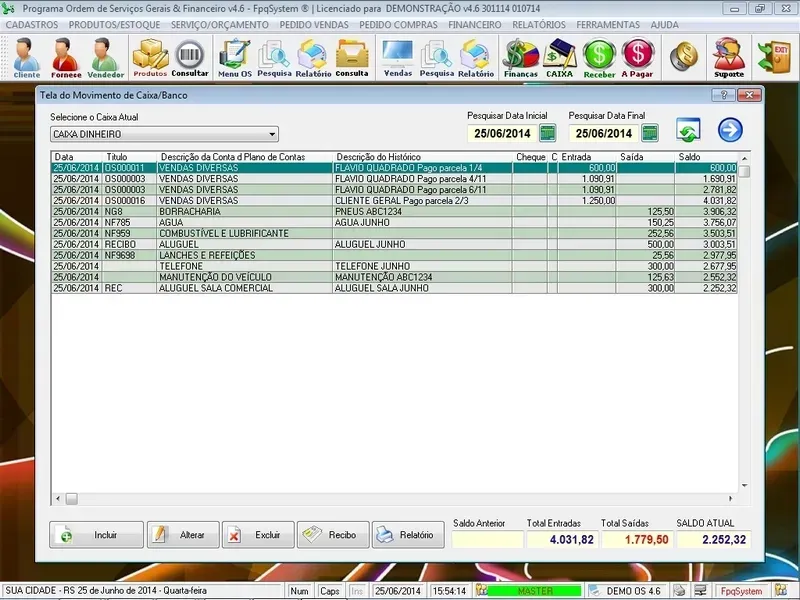Click the Vendas monitor icon
Image resolution: width=800 pixels, height=600 pixels.
click(x=398, y=56)
